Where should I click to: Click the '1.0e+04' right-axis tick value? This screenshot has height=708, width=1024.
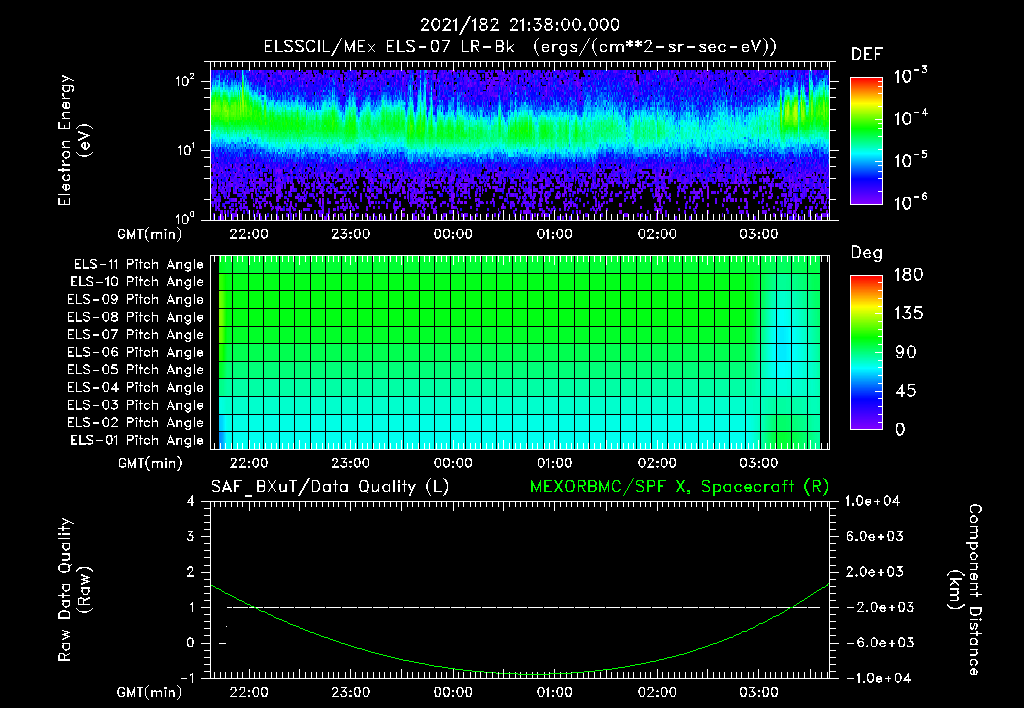pos(872,501)
